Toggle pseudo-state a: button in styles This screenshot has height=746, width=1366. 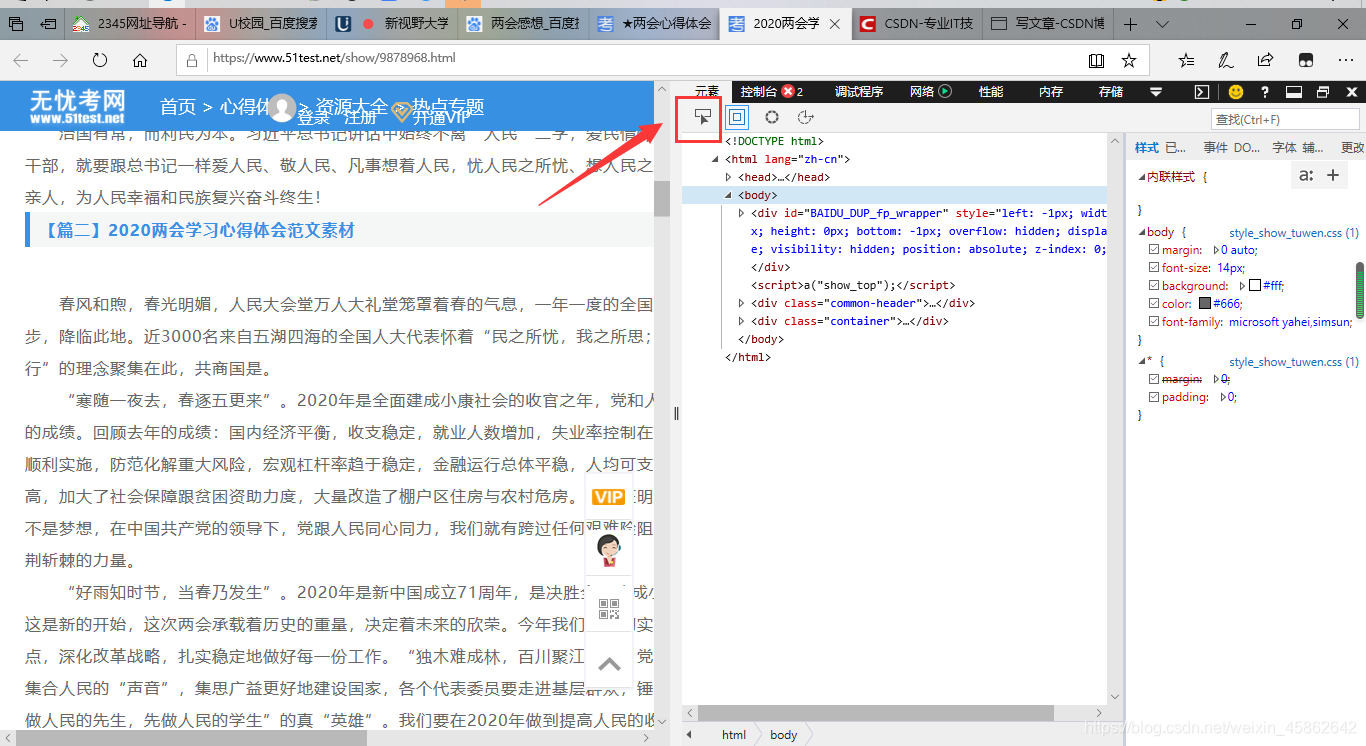1306,176
